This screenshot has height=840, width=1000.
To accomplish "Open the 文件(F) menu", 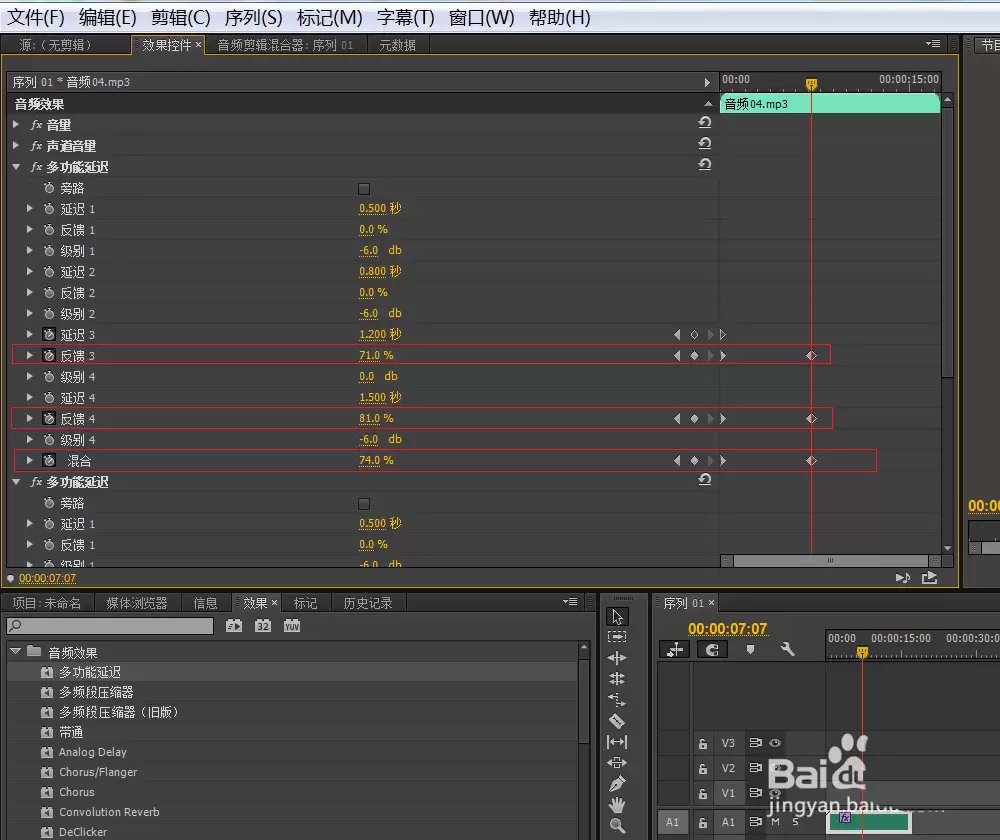I will [x=36, y=17].
